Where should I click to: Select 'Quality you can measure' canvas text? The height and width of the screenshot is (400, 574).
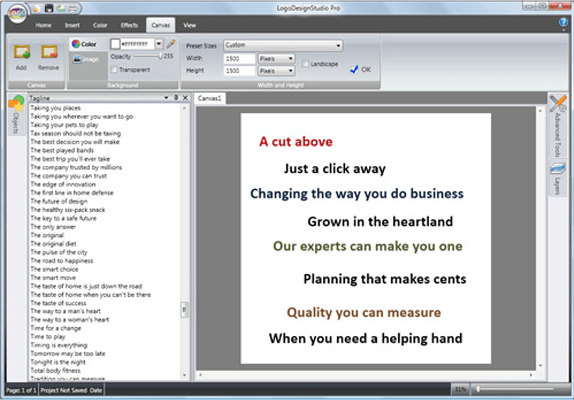tap(364, 313)
